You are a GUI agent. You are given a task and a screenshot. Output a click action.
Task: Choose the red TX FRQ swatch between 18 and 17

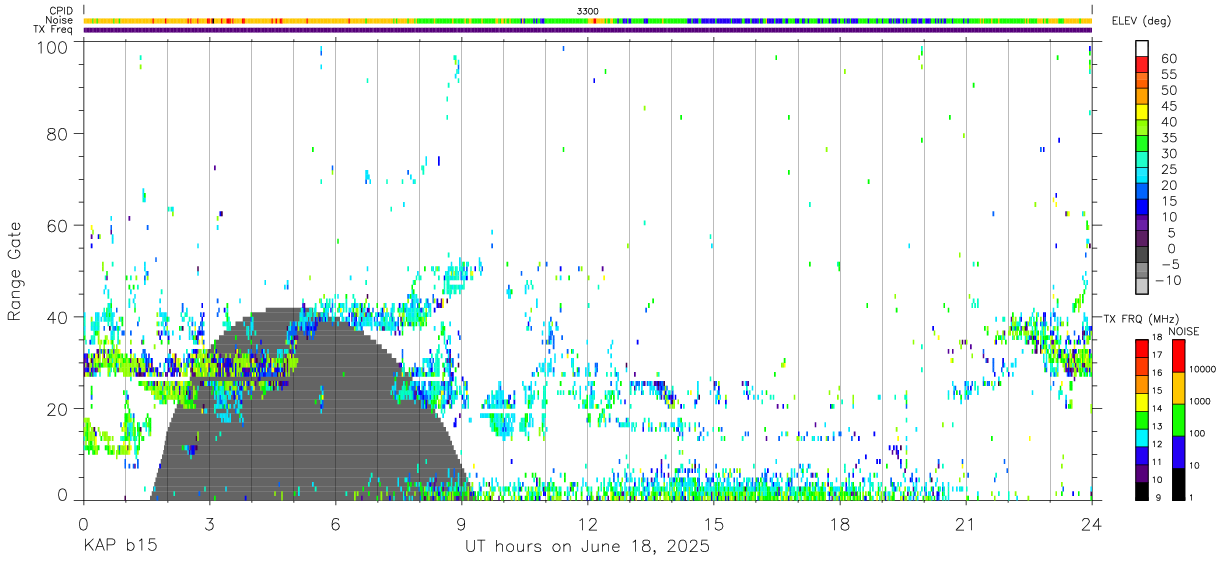pyautogui.click(x=1142, y=347)
